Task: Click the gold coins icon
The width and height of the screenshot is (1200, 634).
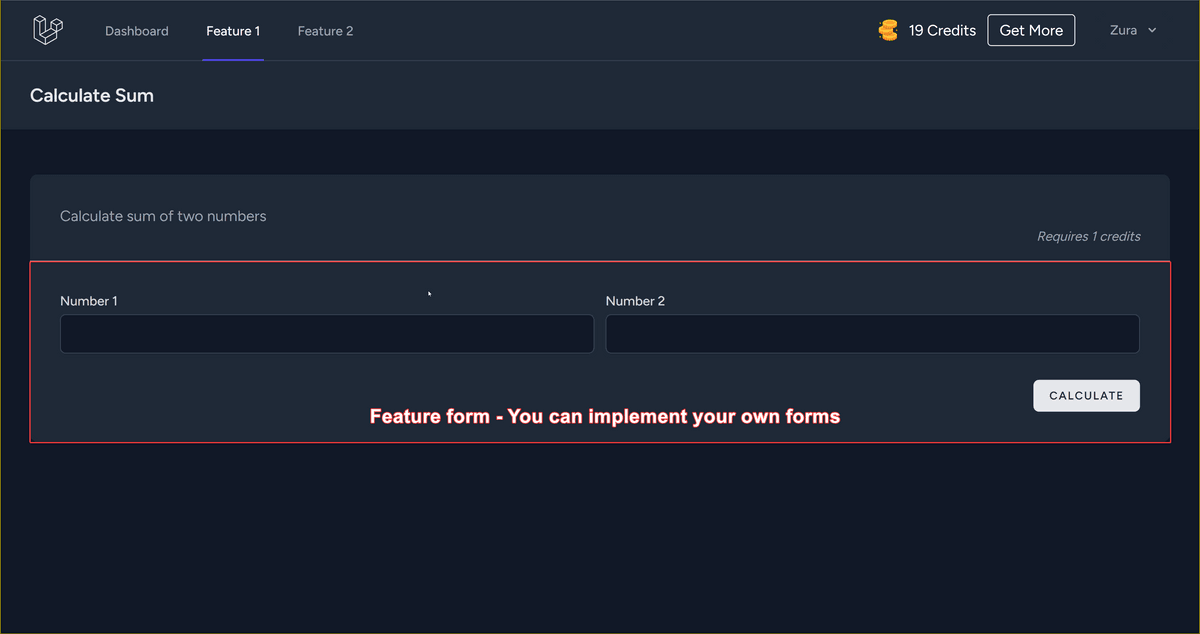Action: [x=888, y=31]
